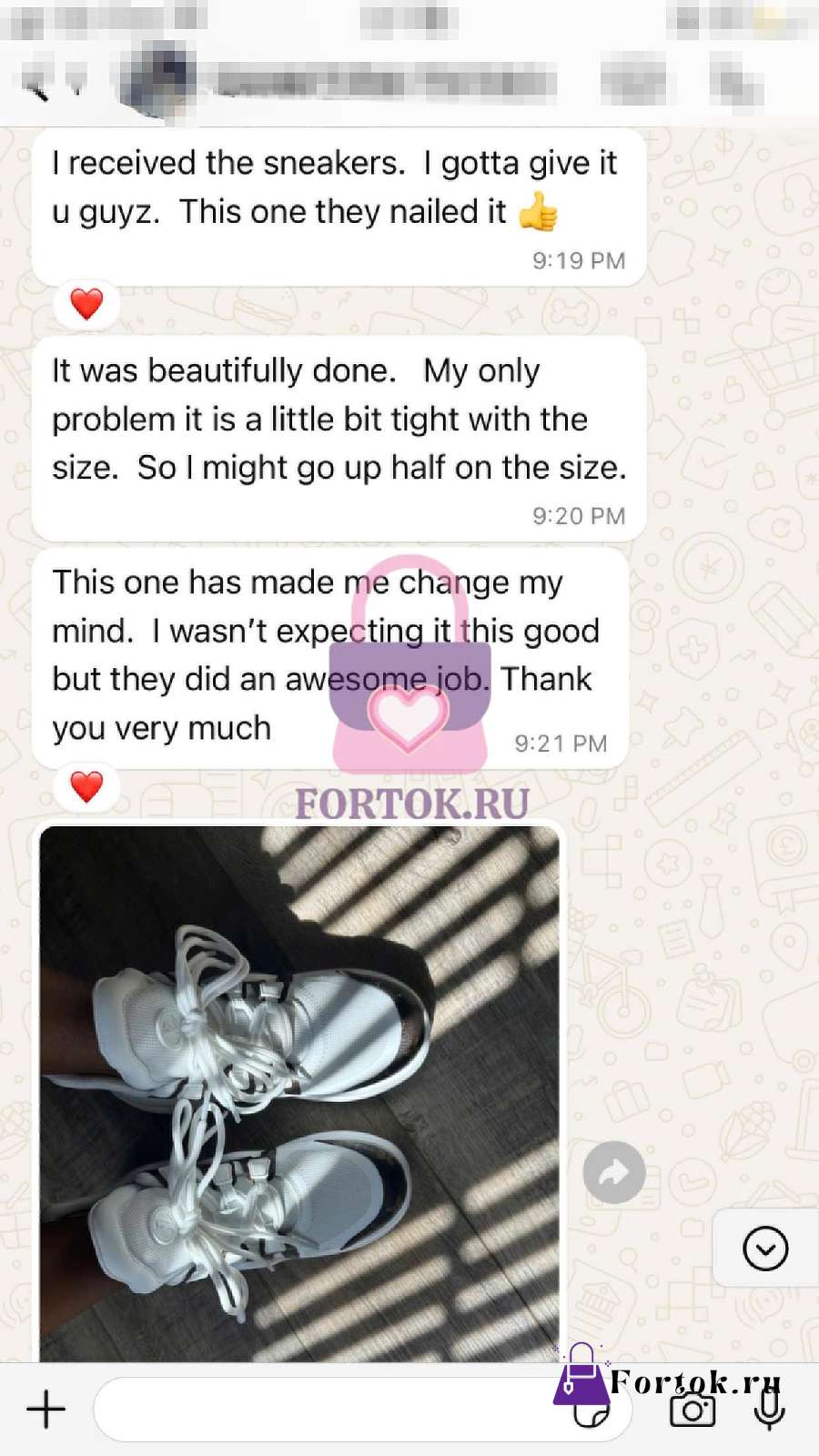Select the 'I received the sneakers' message bubble
Image resolution: width=819 pixels, height=1456 pixels.
(x=339, y=207)
